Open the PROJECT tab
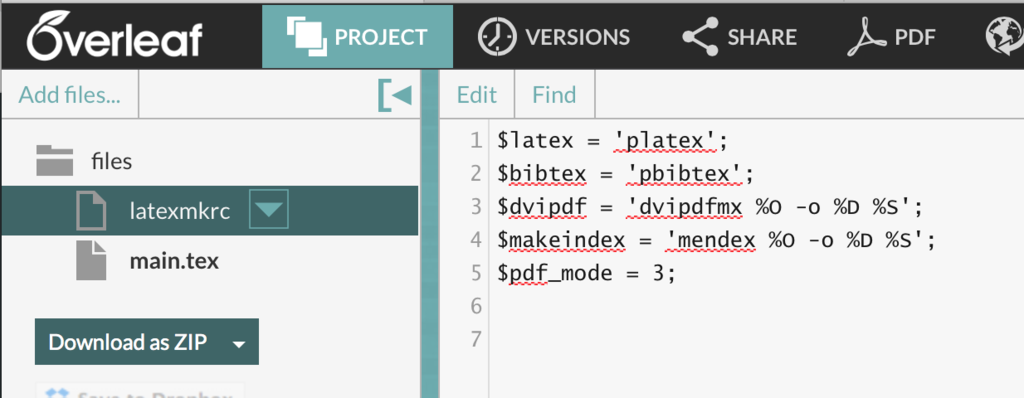1024x398 pixels. point(357,37)
